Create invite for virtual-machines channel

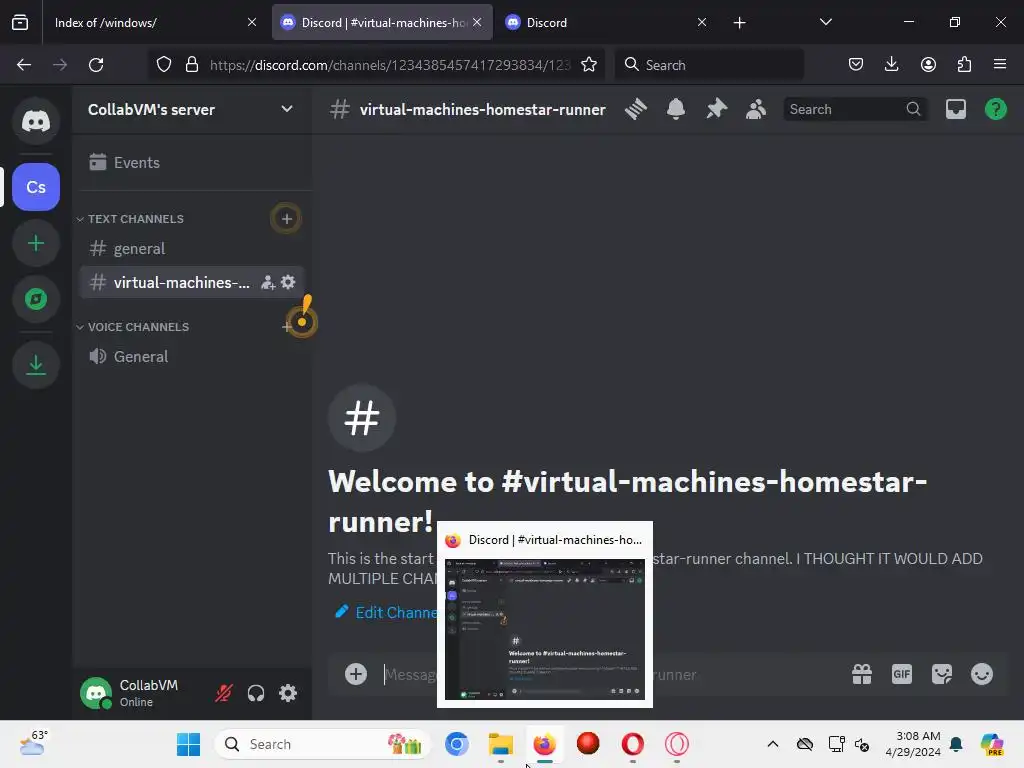(268, 282)
